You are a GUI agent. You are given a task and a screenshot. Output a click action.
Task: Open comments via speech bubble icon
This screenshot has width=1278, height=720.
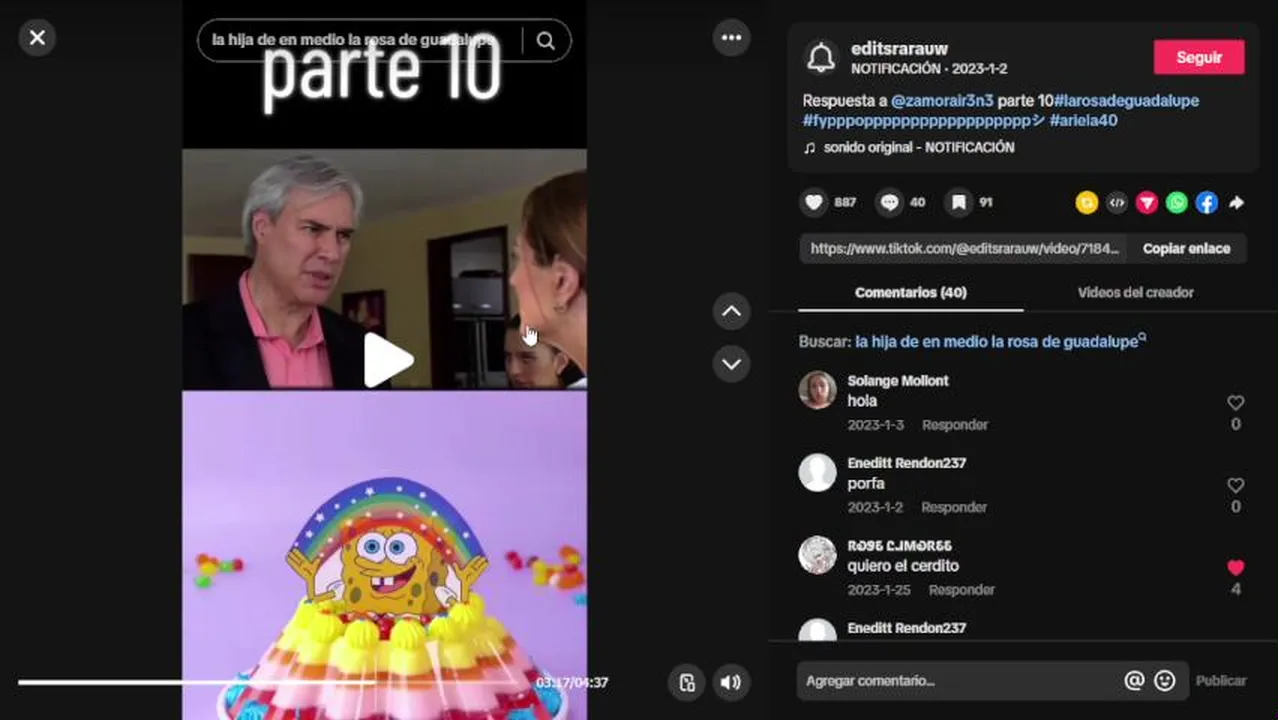click(x=889, y=203)
